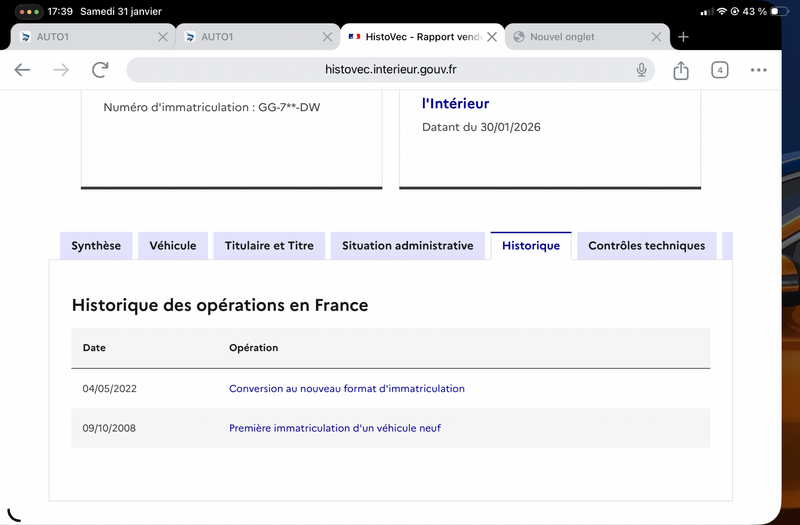Switch to the Nouvel onglet browser tab
Image resolution: width=800 pixels, height=525 pixels.
(575, 37)
